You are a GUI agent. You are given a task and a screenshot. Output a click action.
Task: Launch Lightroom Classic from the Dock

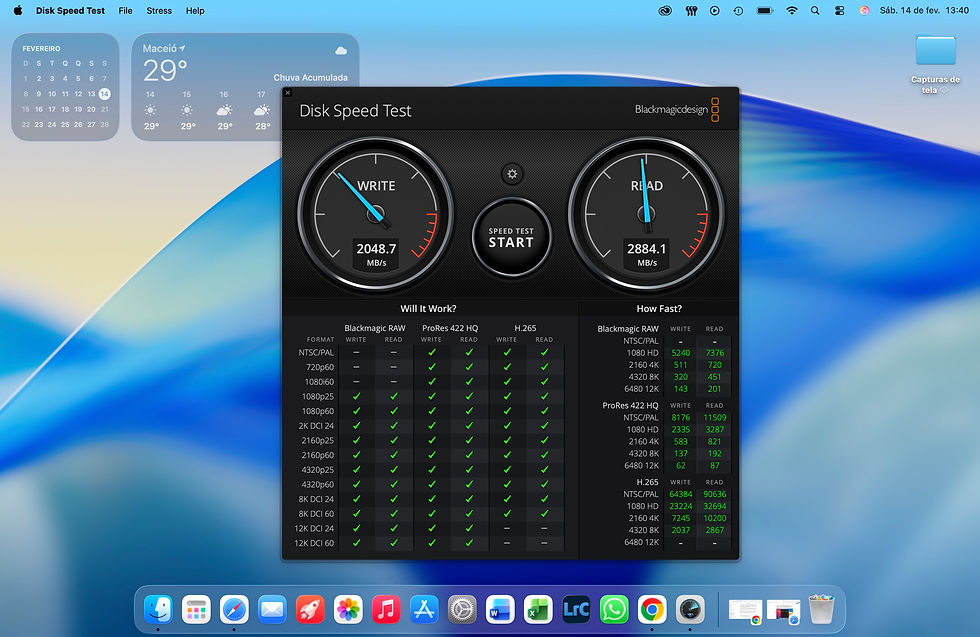576,608
